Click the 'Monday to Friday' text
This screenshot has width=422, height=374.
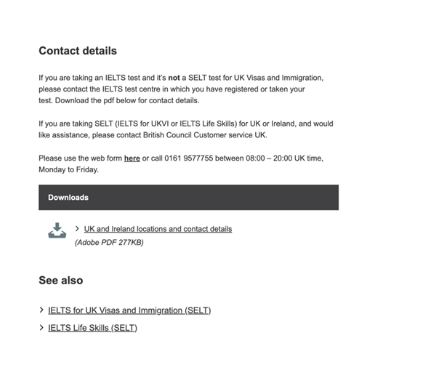click(x=68, y=170)
